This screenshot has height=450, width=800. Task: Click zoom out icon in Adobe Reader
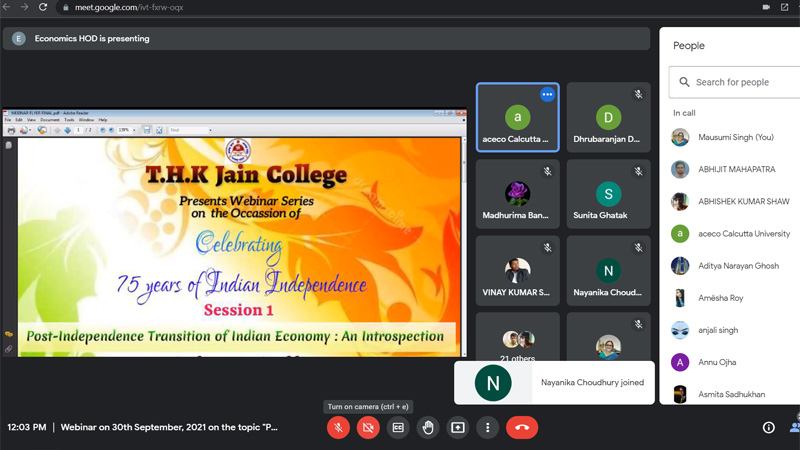(x=103, y=130)
